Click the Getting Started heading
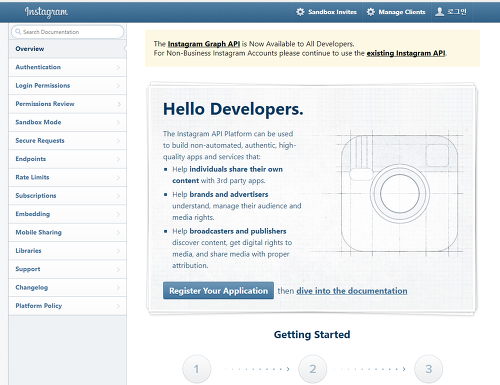Screen dimensions: 500x385 (x=312, y=334)
